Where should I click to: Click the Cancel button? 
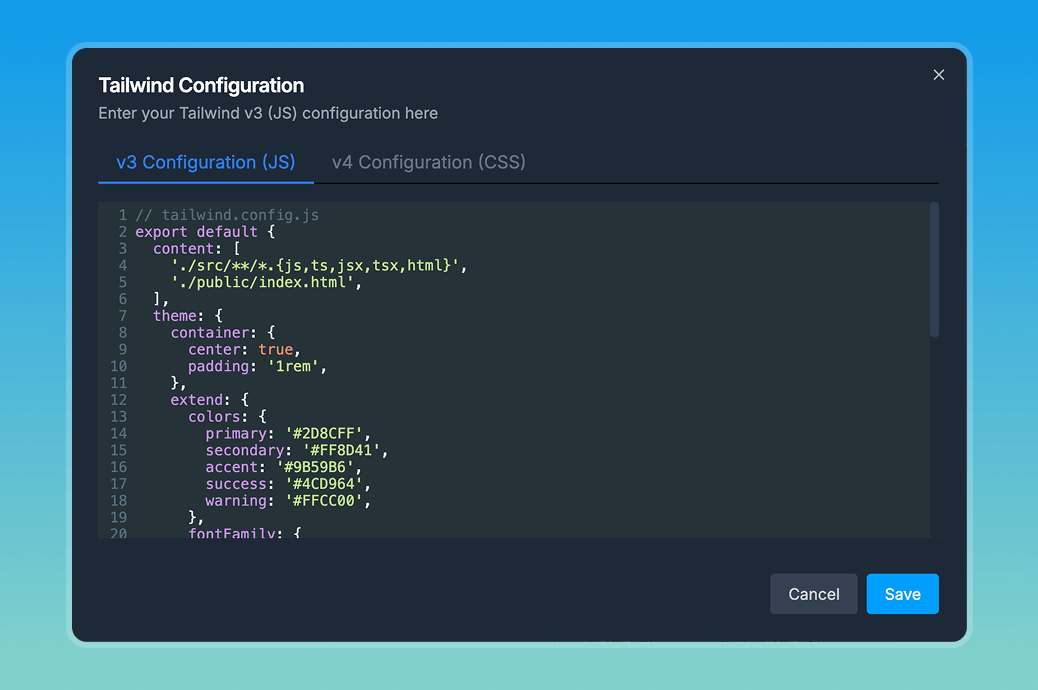[814, 594]
